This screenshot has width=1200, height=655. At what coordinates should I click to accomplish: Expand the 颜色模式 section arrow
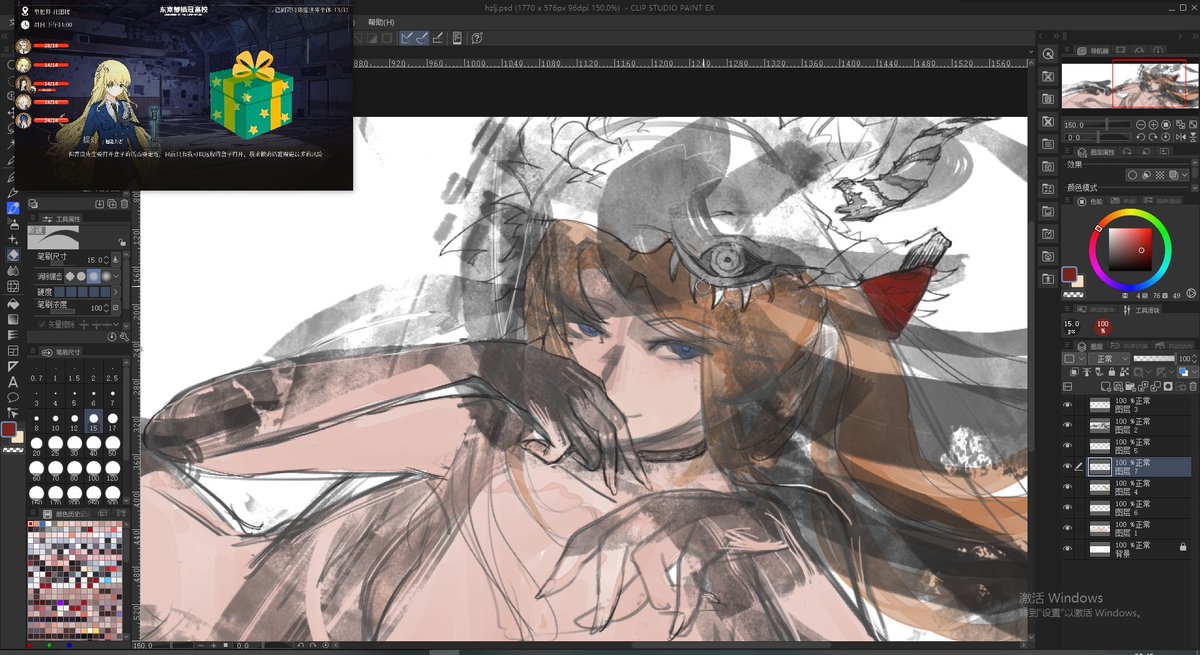(1195, 187)
